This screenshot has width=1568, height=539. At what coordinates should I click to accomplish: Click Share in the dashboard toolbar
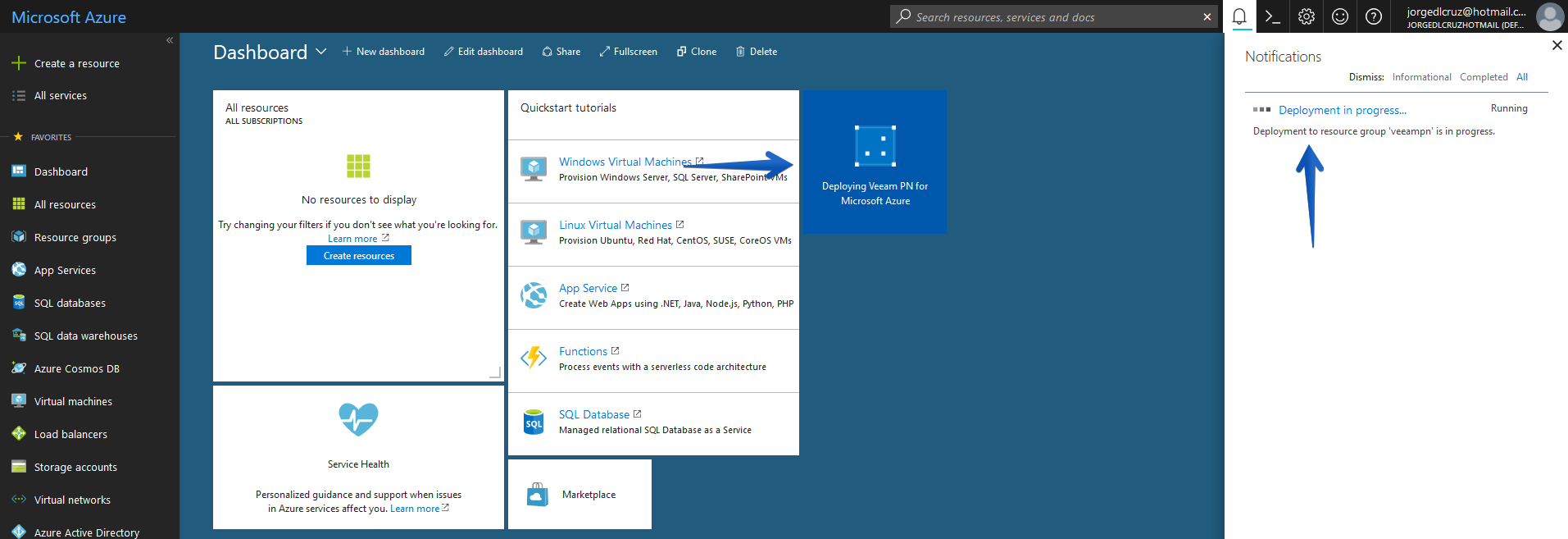click(561, 52)
